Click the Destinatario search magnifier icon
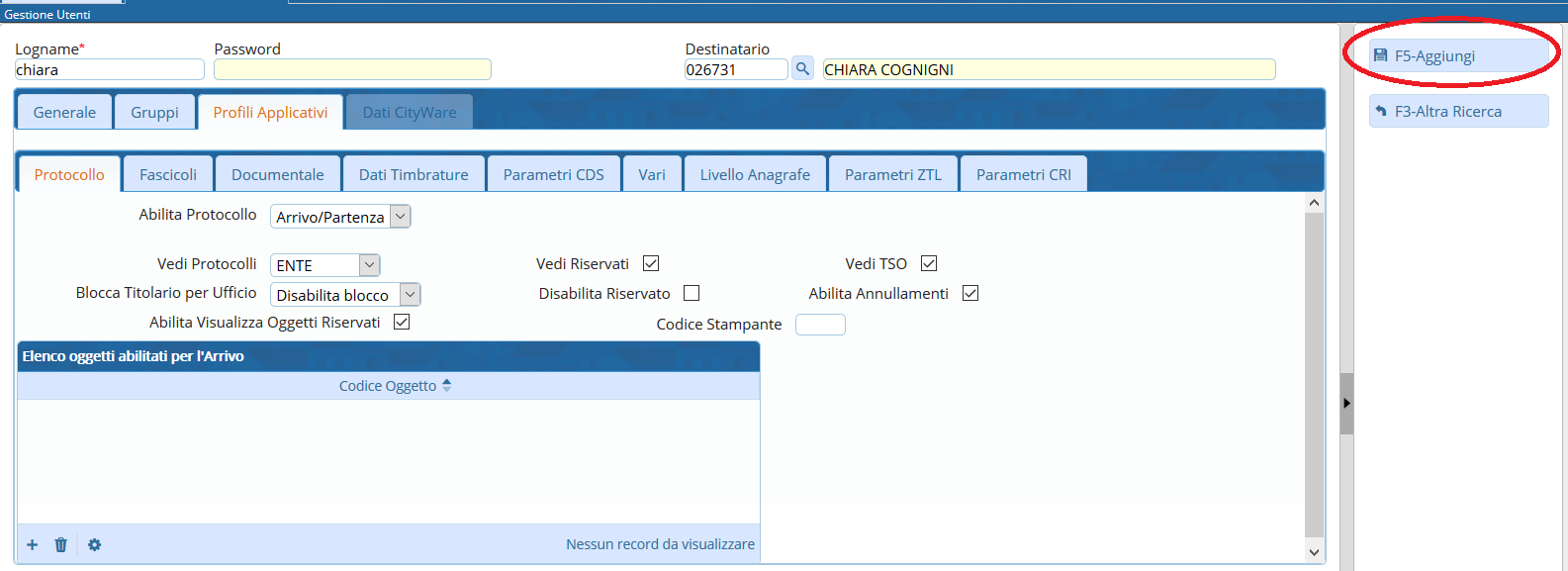This screenshot has width=1568, height=571. pyautogui.click(x=802, y=68)
